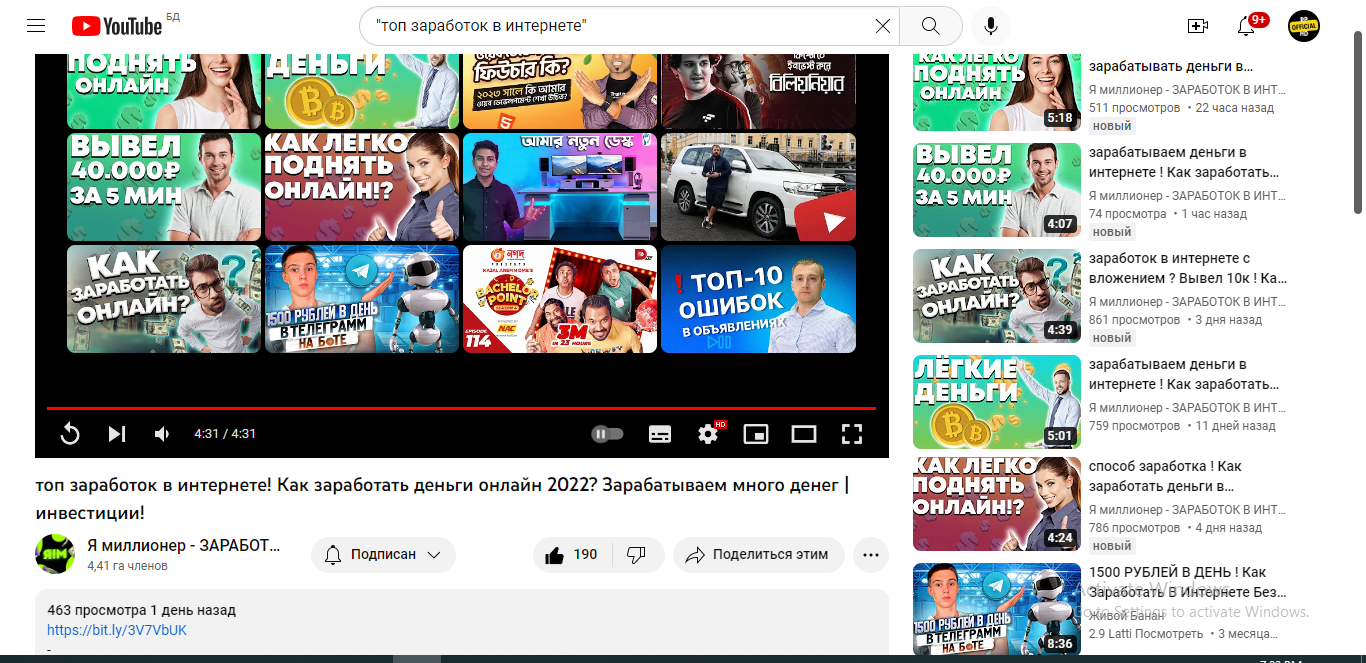Open endscreen video 1500 рублей в день

[x=362, y=299]
